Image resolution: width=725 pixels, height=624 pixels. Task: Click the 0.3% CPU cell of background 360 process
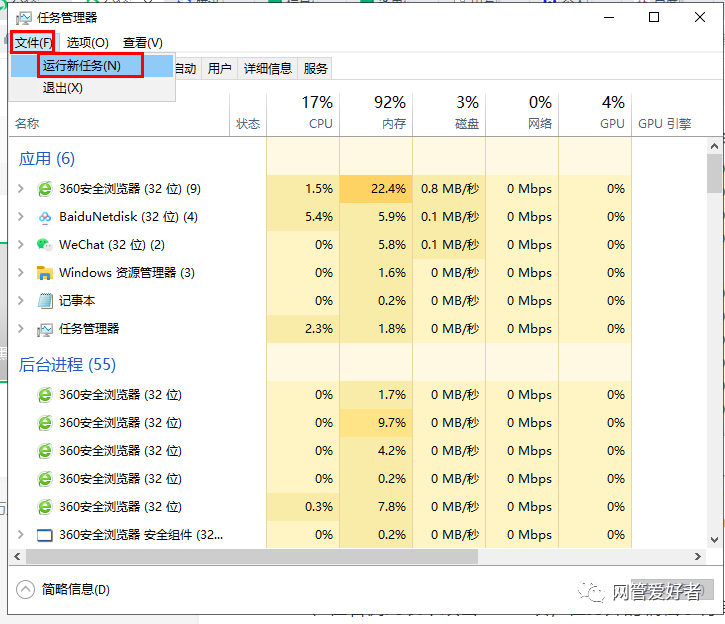pos(303,507)
